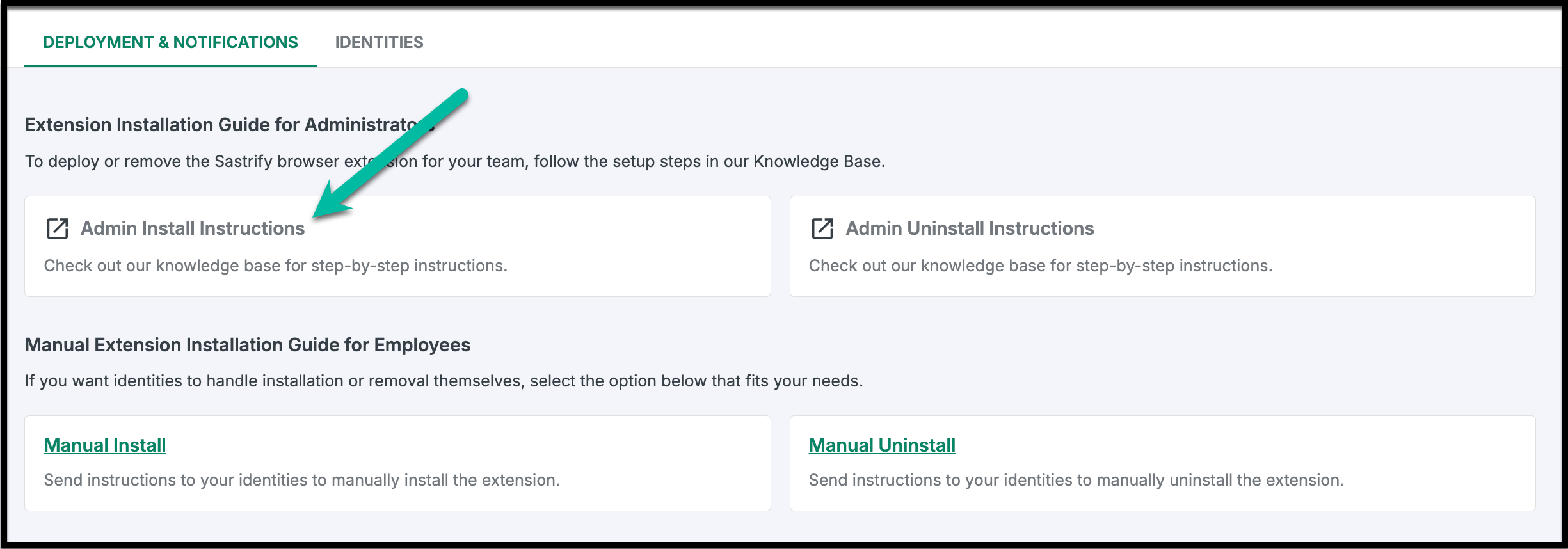Open the Manual Uninstall link
The width and height of the screenshot is (1568, 549).
[882, 445]
